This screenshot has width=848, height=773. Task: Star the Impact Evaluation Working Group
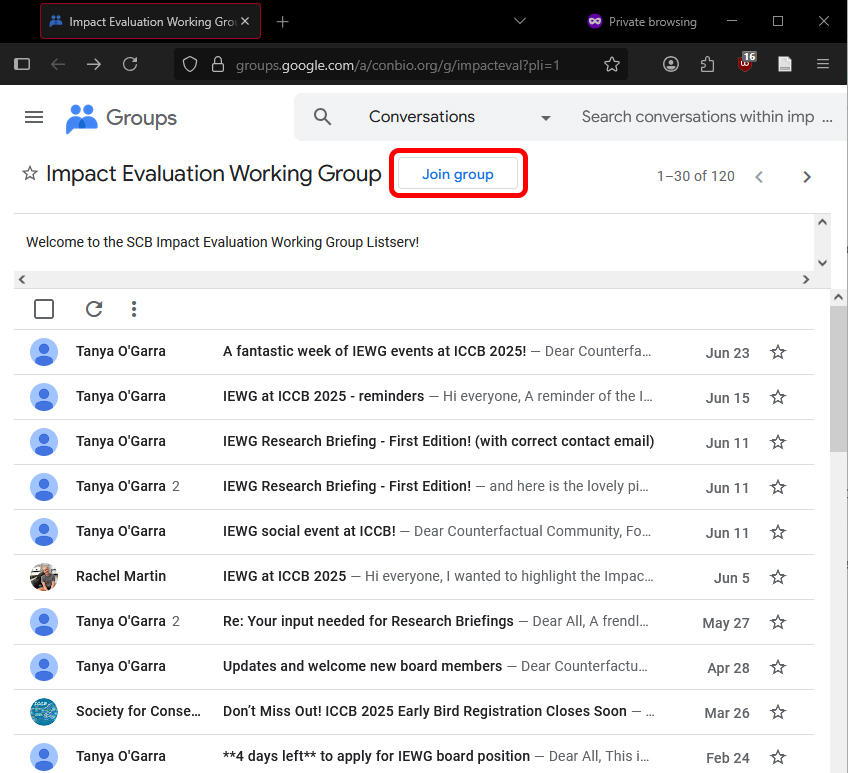pos(30,174)
